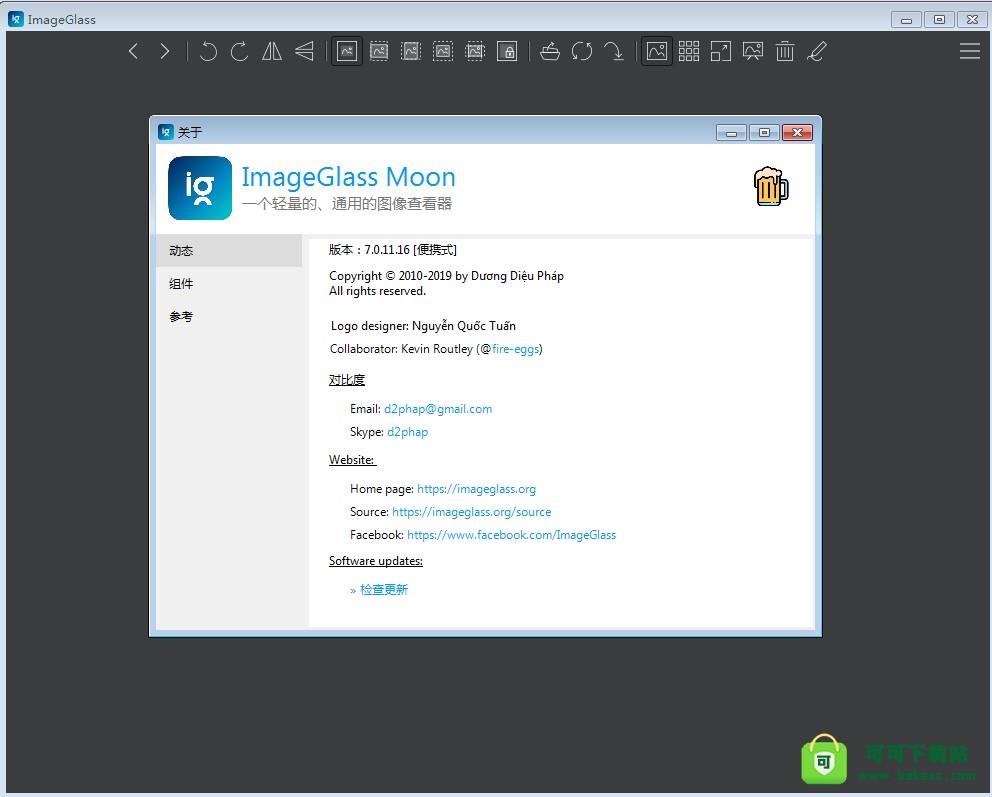This screenshot has height=797, width=992.
Task: Click the ImageGlass Moon title
Action: [x=349, y=176]
